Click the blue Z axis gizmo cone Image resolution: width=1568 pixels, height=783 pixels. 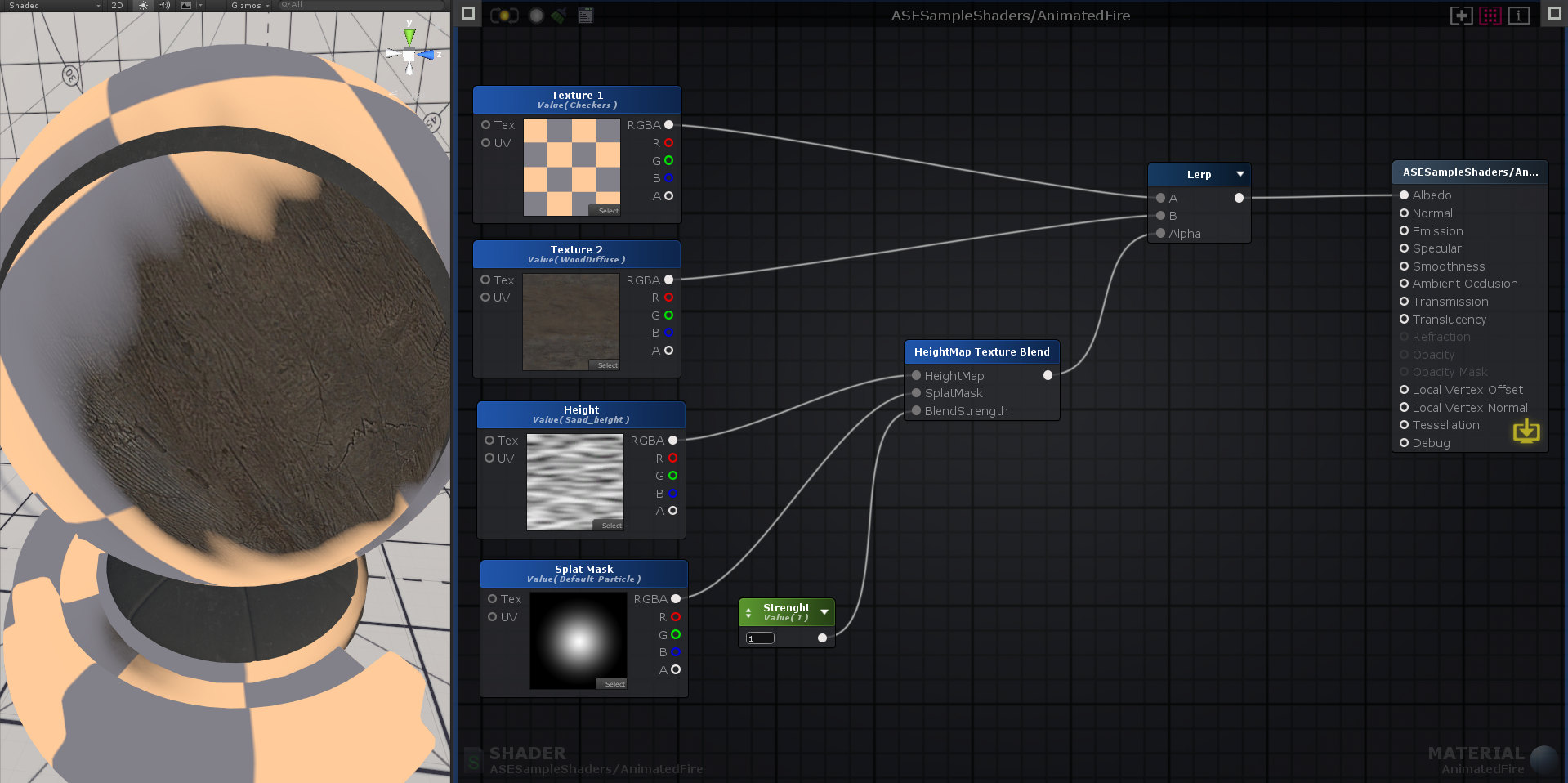427,56
